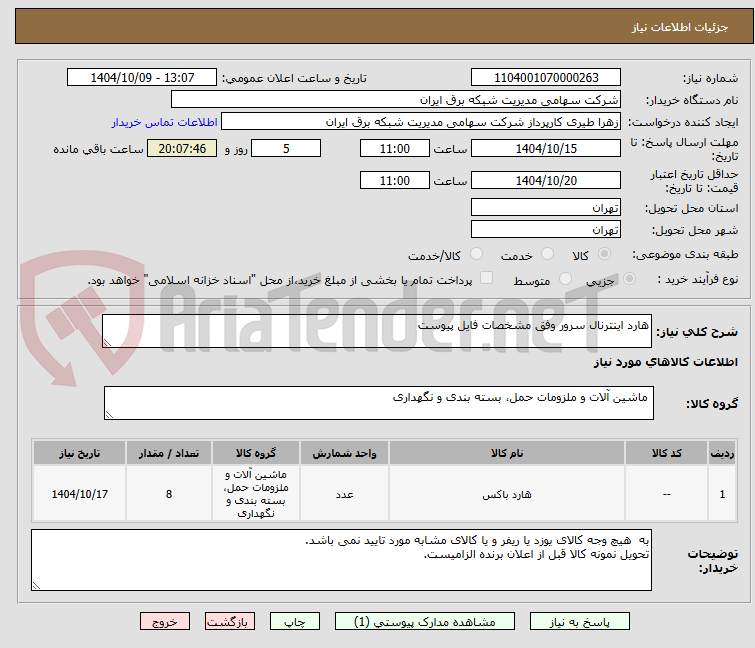The height and width of the screenshot is (648, 755).
Task: Click the هارد باکس item name cell
Action: coord(507,494)
